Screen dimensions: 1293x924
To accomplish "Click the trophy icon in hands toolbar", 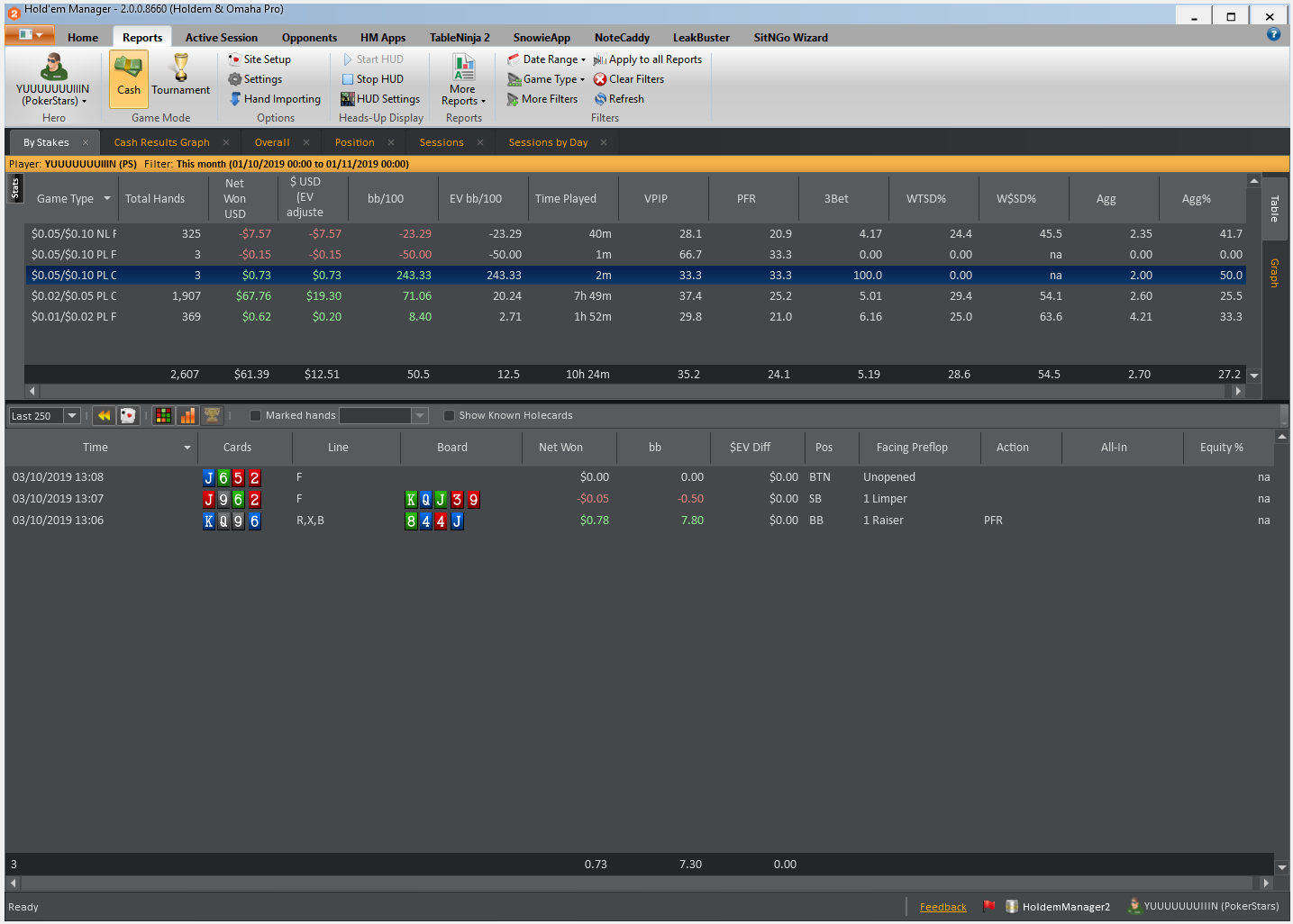I will pos(212,415).
